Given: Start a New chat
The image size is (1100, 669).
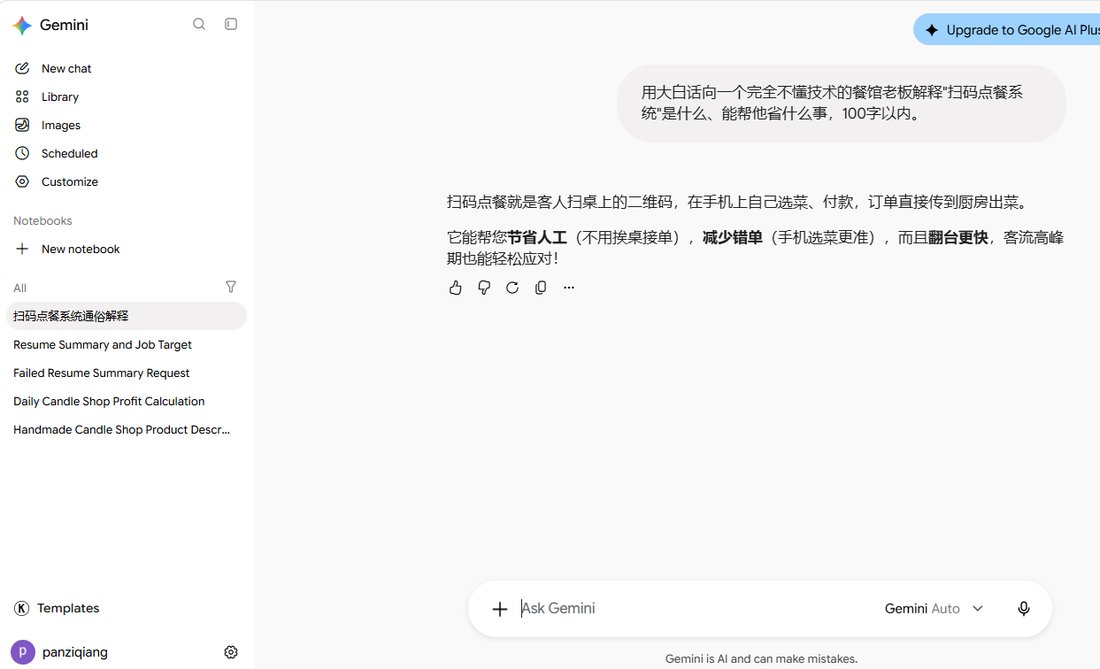Looking at the screenshot, I should pos(66,69).
